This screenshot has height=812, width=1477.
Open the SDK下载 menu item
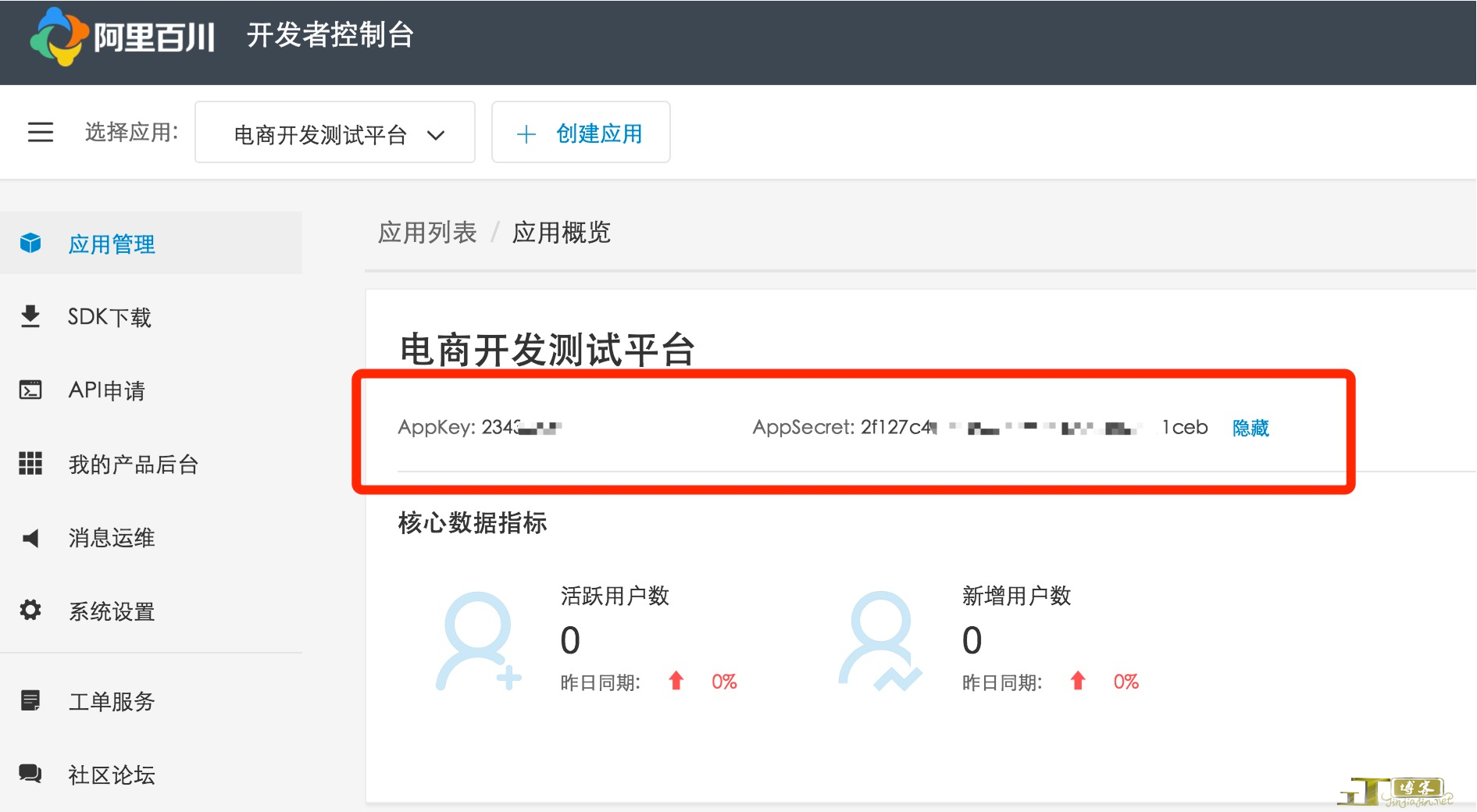109,317
